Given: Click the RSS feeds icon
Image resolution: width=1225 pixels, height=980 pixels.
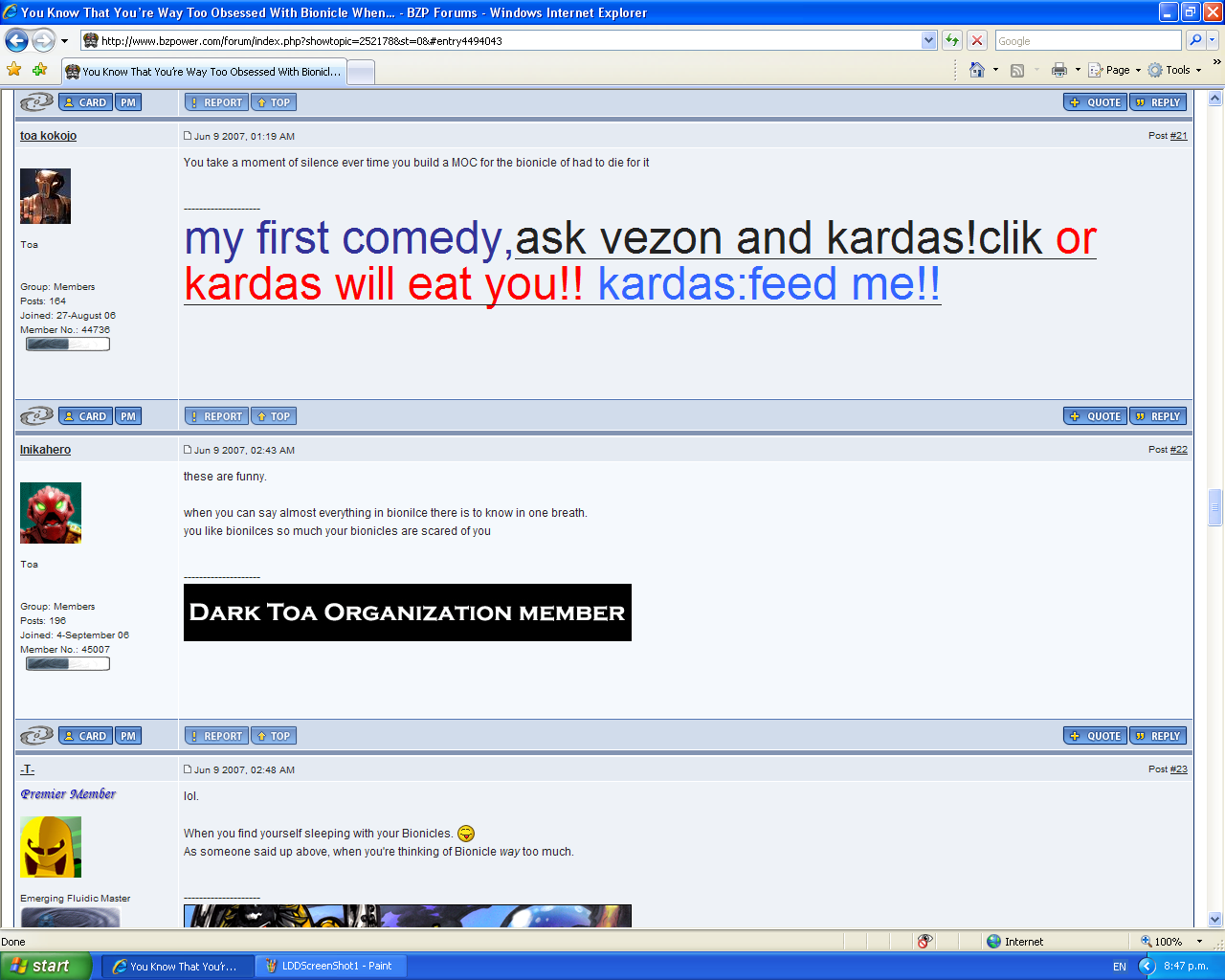Looking at the screenshot, I should point(1017,70).
